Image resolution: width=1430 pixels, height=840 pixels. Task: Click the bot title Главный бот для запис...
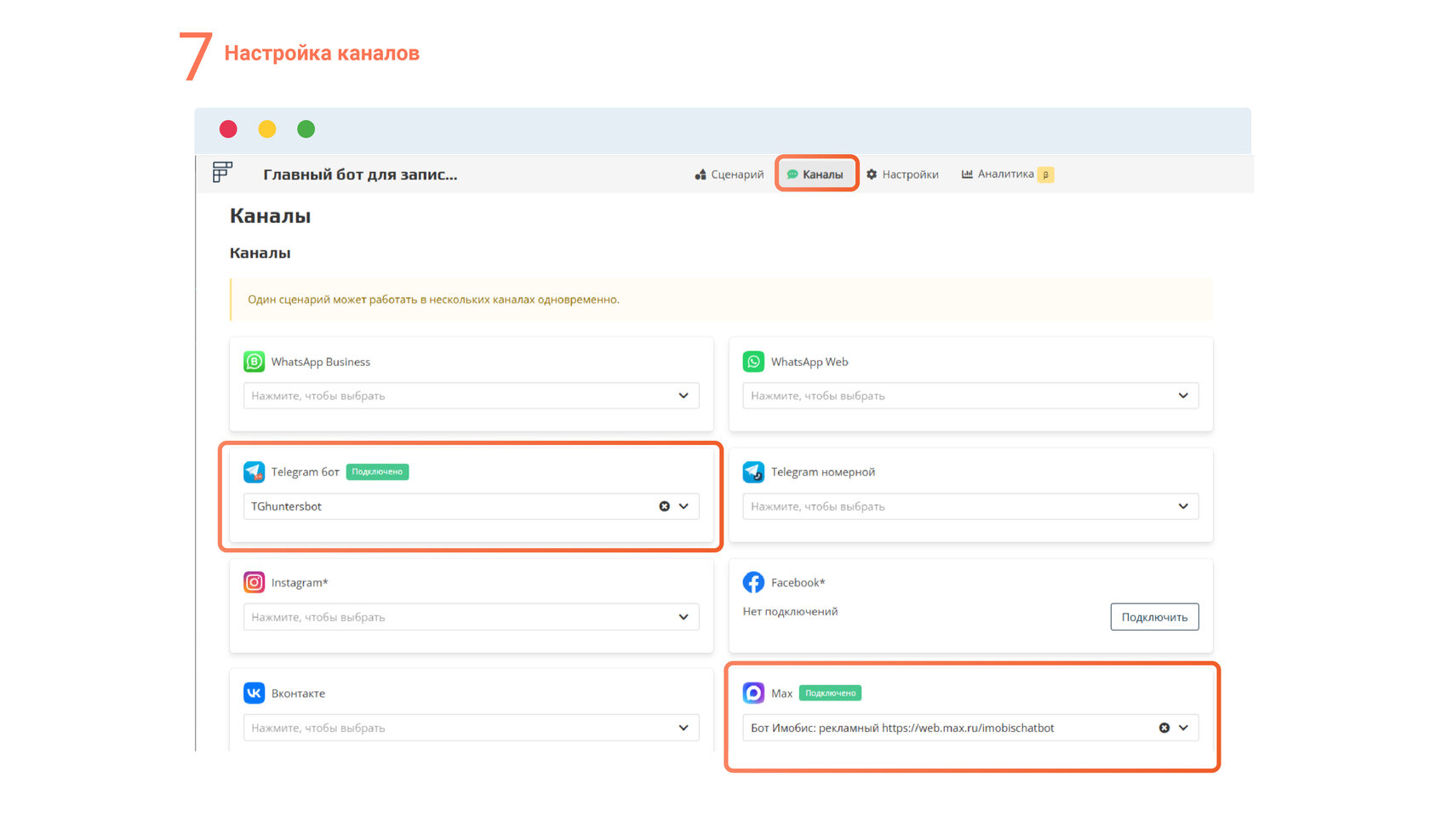(360, 174)
